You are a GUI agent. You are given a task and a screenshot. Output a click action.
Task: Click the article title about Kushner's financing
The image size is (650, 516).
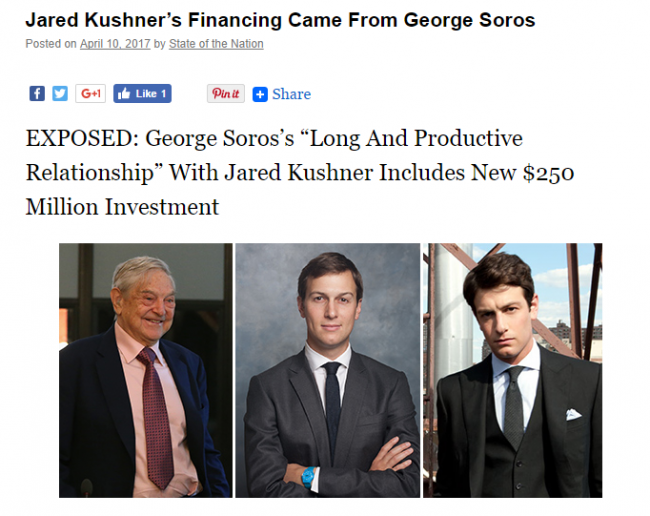pos(280,20)
